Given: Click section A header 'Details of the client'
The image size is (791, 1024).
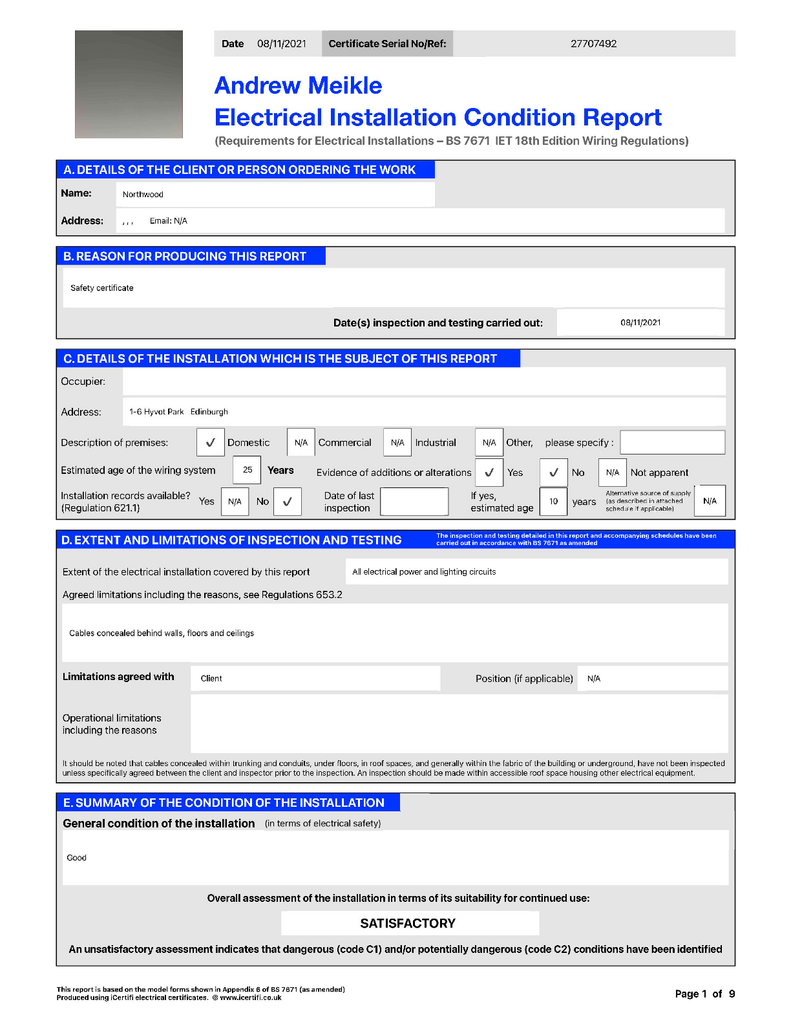Looking at the screenshot, I should click(246, 170).
